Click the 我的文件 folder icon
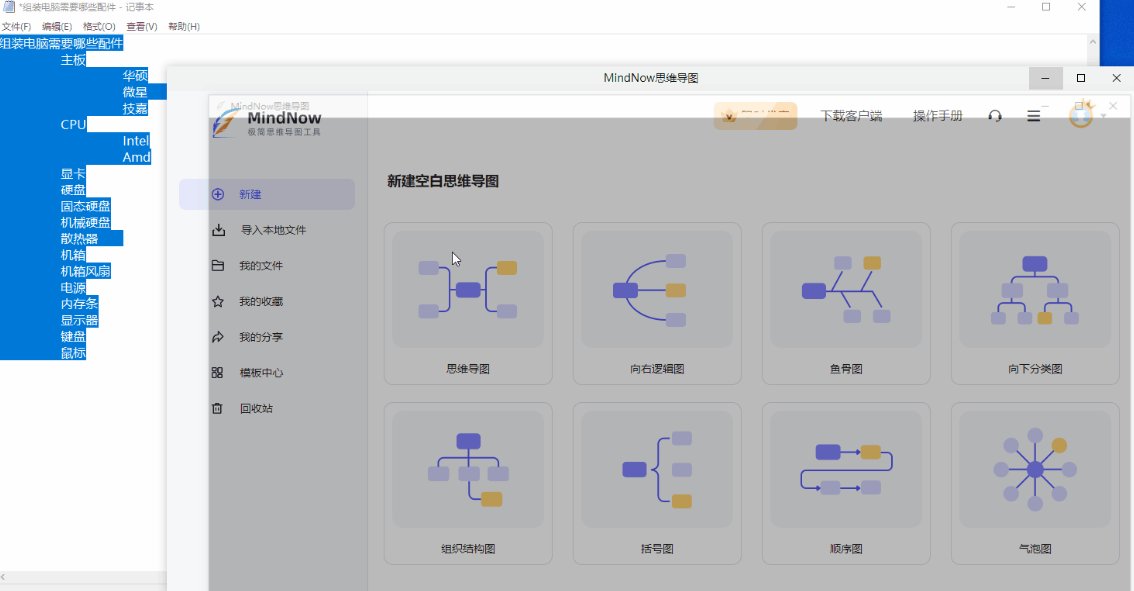Screen dimensions: 1134x591 pos(218,265)
